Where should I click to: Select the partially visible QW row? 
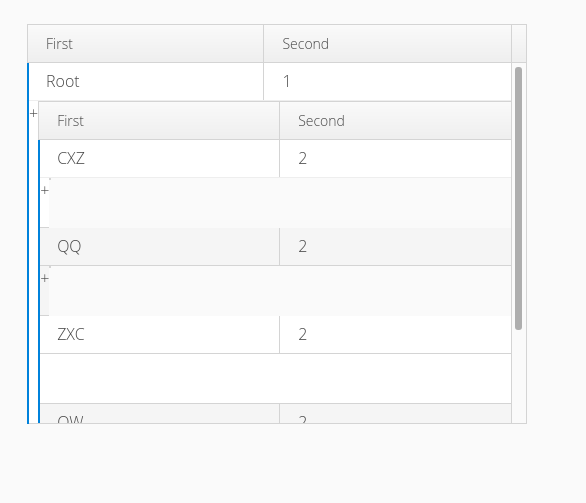pyautogui.click(x=275, y=414)
